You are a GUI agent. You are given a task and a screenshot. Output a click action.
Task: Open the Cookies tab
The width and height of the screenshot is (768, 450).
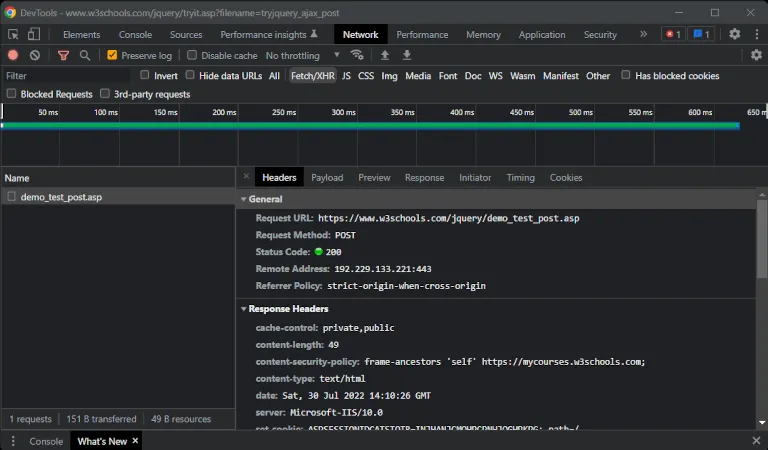[566, 177]
